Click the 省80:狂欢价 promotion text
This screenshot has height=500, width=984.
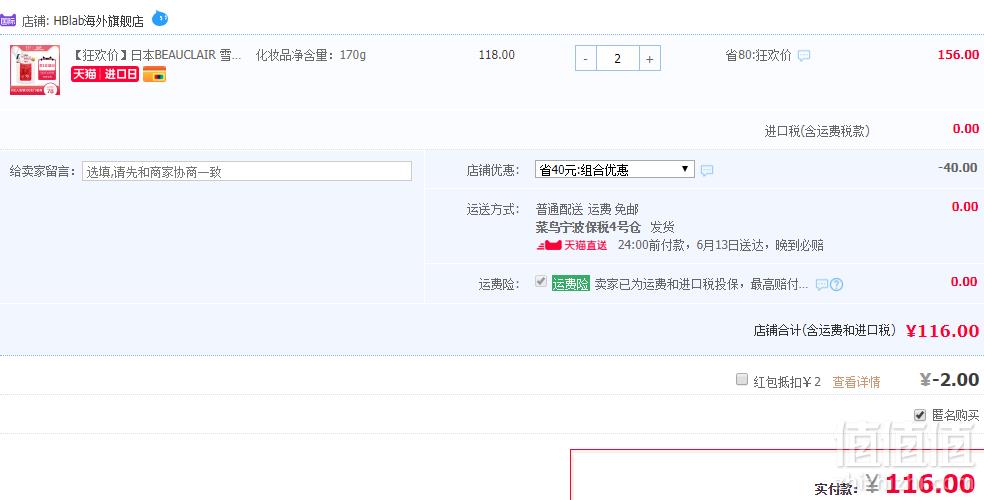[758, 55]
